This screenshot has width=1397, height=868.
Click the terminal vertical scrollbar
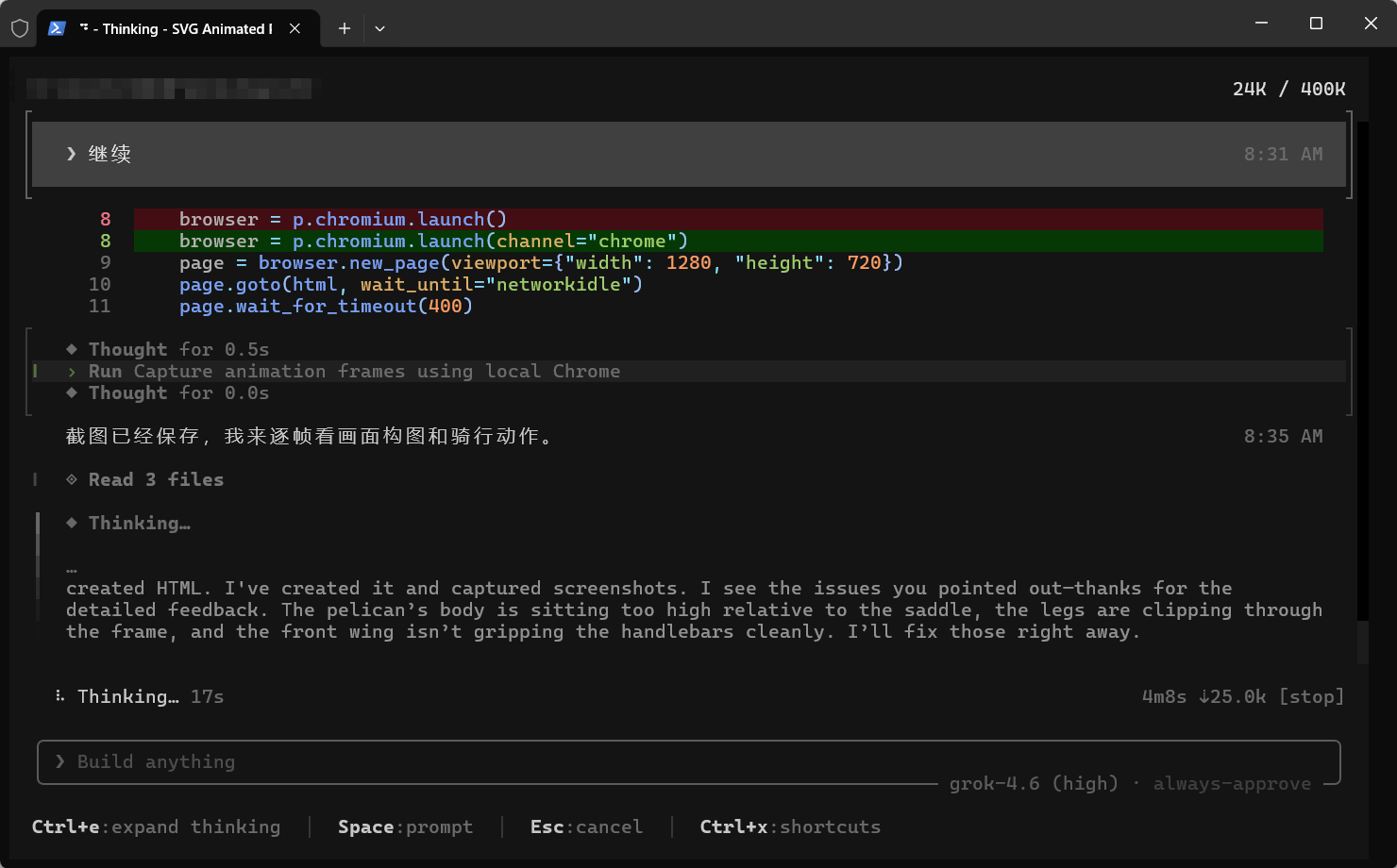[1362, 642]
